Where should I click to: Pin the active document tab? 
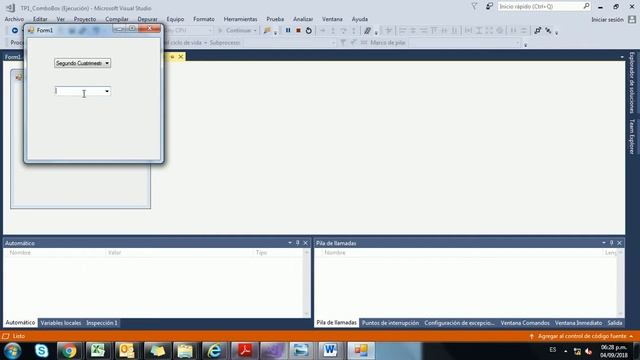click(x=172, y=57)
